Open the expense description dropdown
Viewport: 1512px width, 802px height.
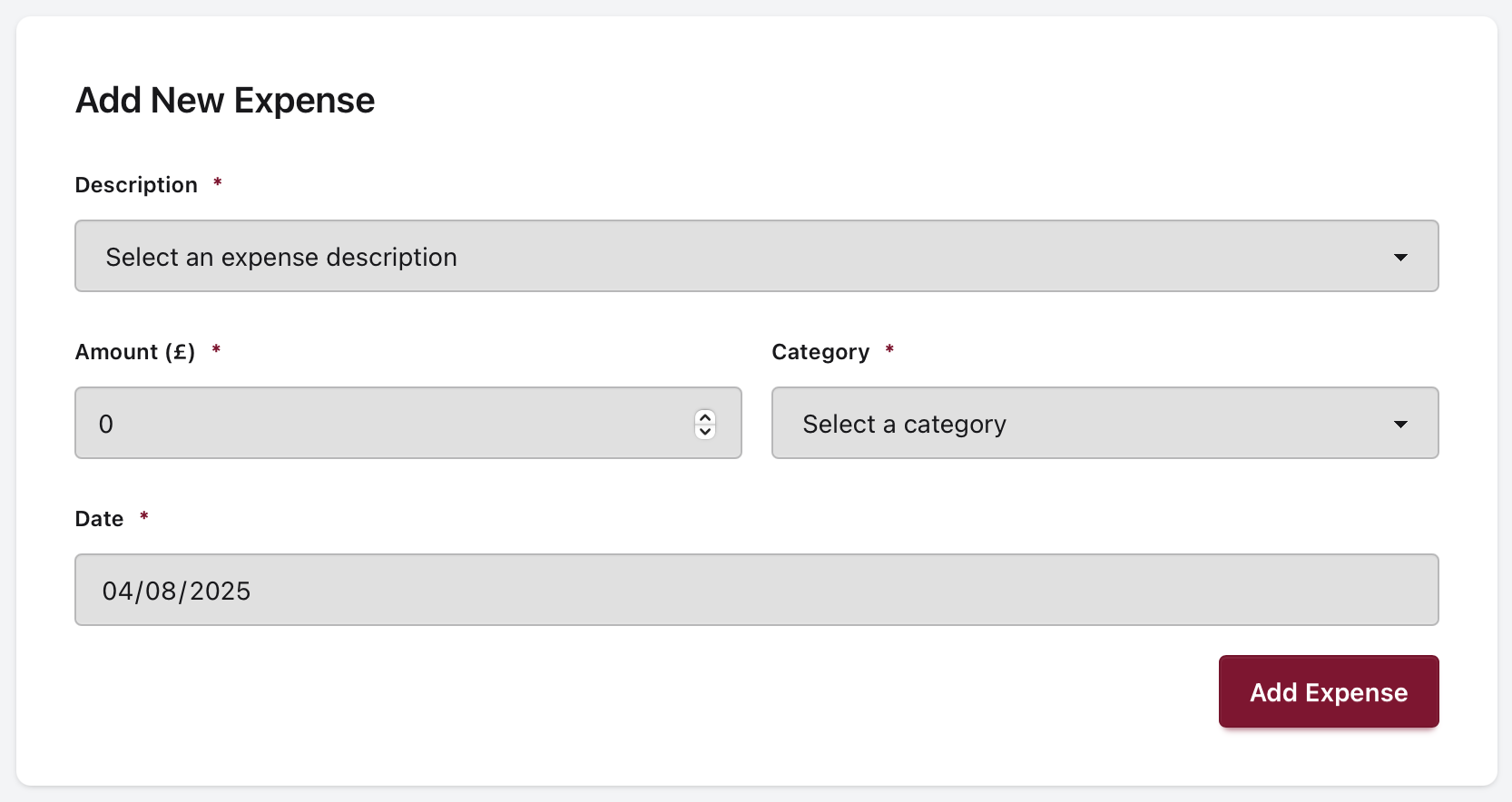[x=756, y=256]
